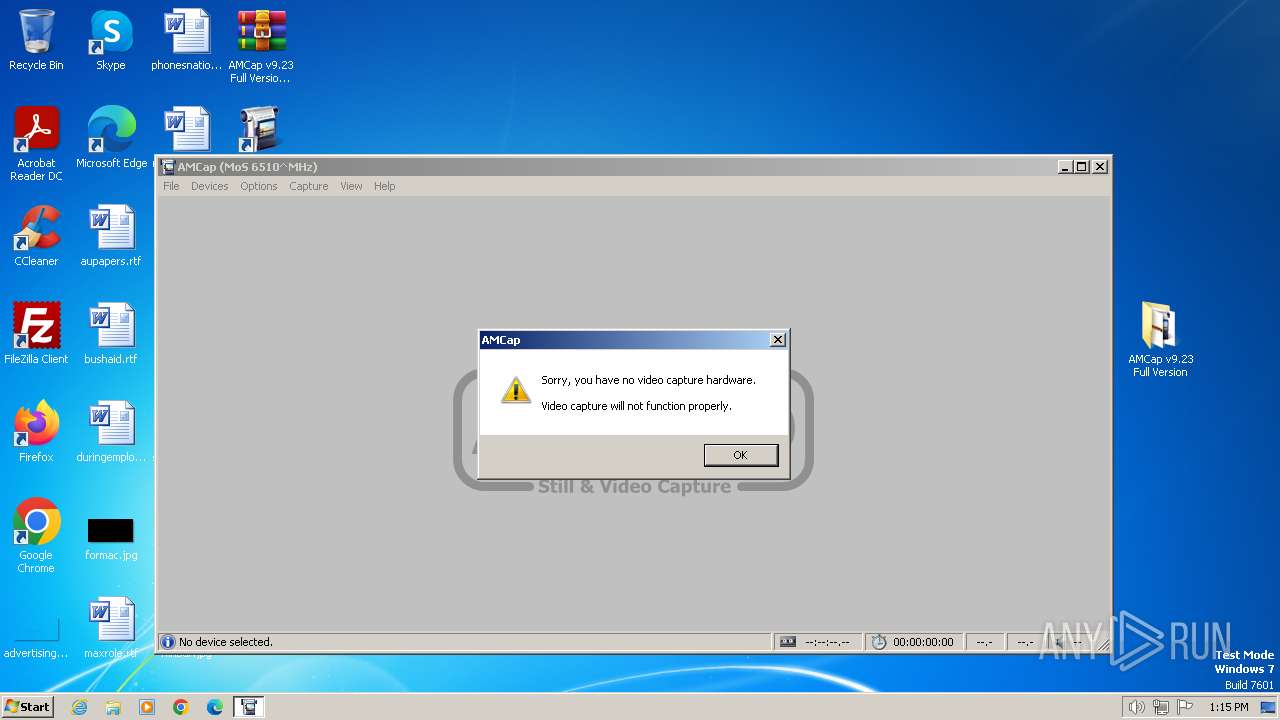
Task: Close the AMCap warning dialog with X
Action: (777, 340)
